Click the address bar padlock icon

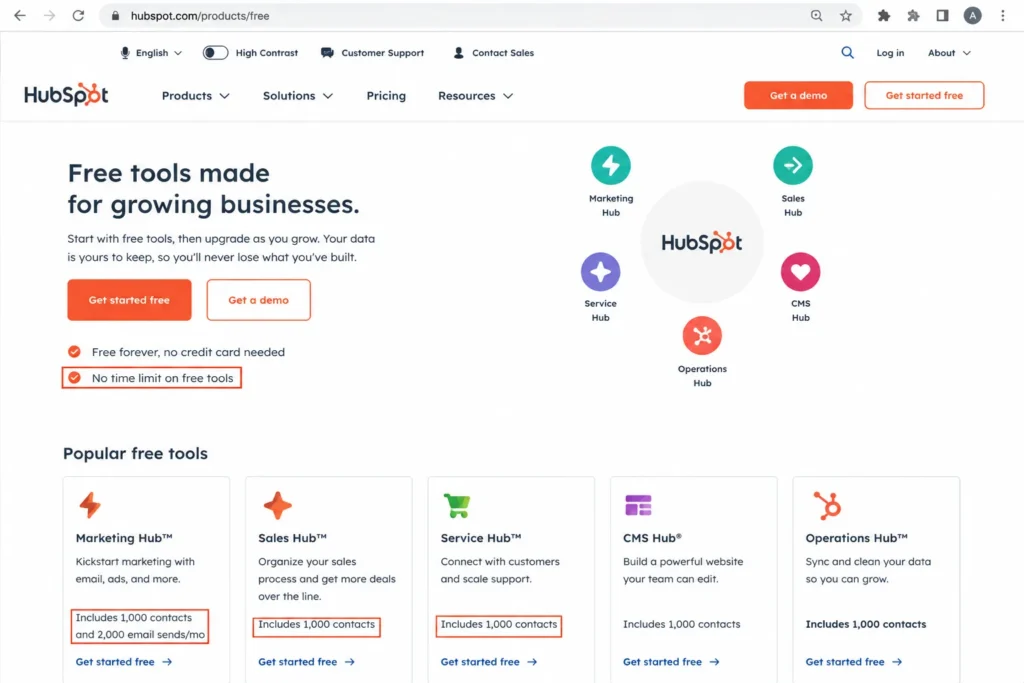coord(116,16)
